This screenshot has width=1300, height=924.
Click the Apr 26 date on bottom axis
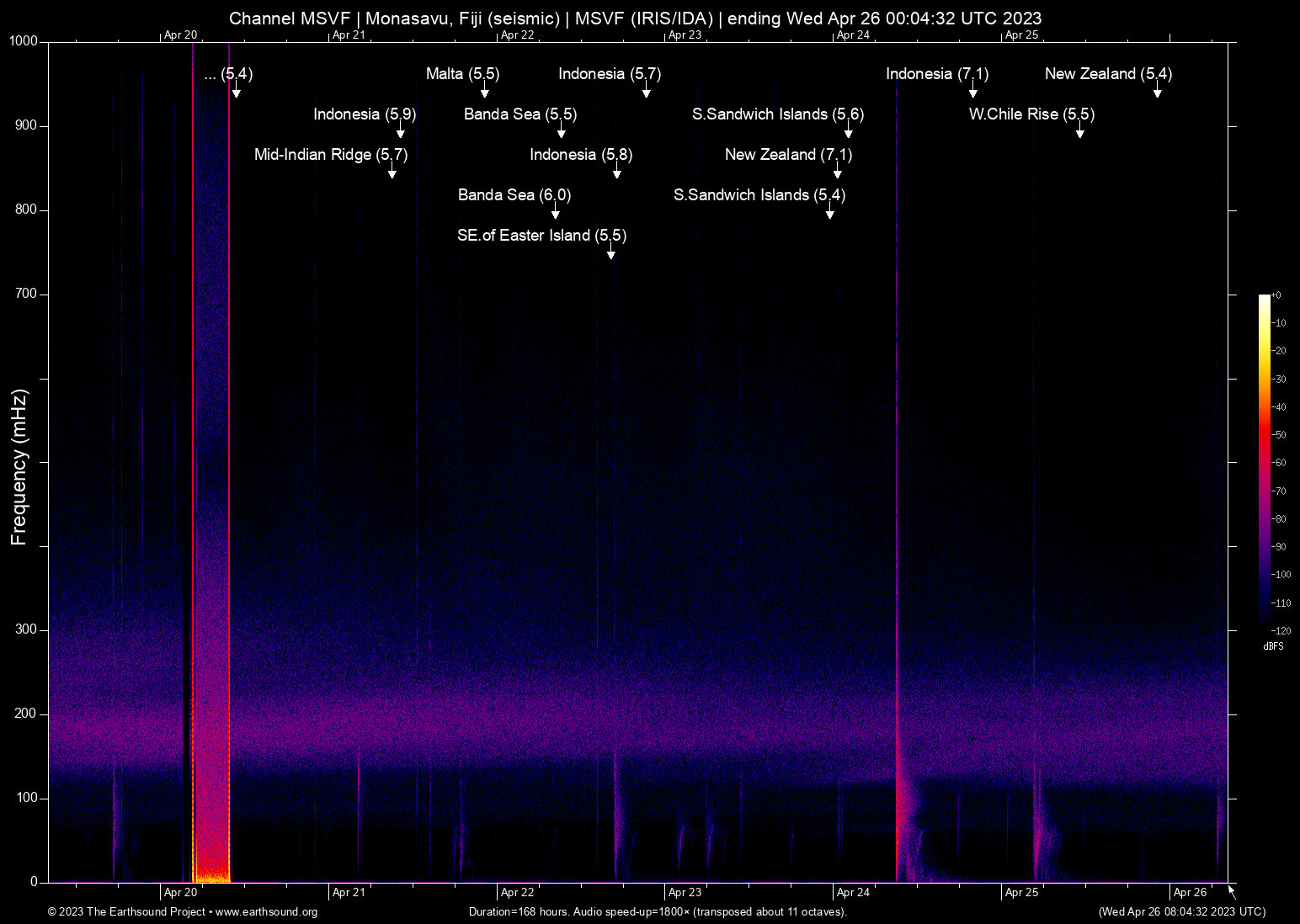coord(1190,893)
